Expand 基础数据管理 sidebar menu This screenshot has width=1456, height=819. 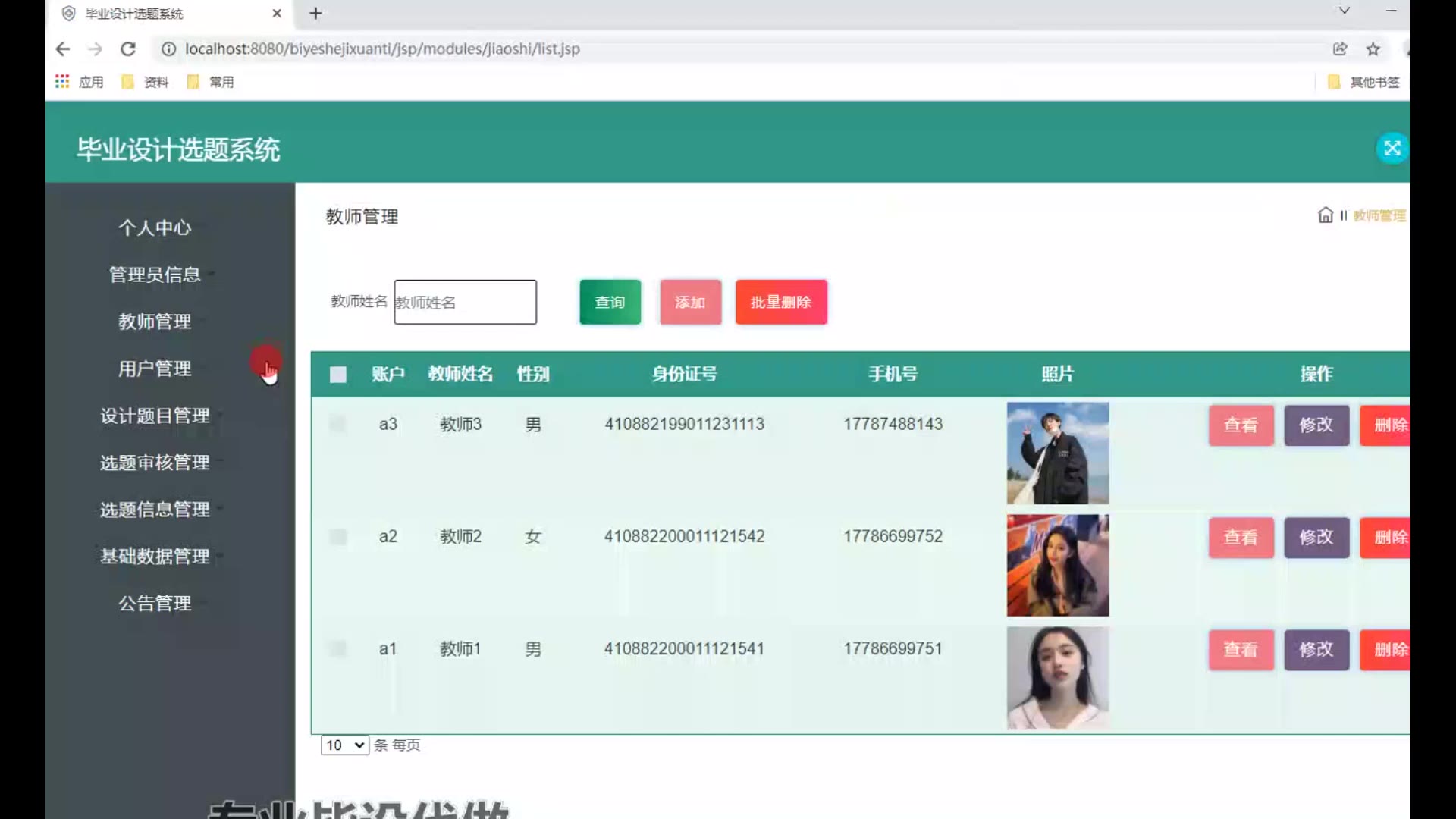tap(155, 557)
